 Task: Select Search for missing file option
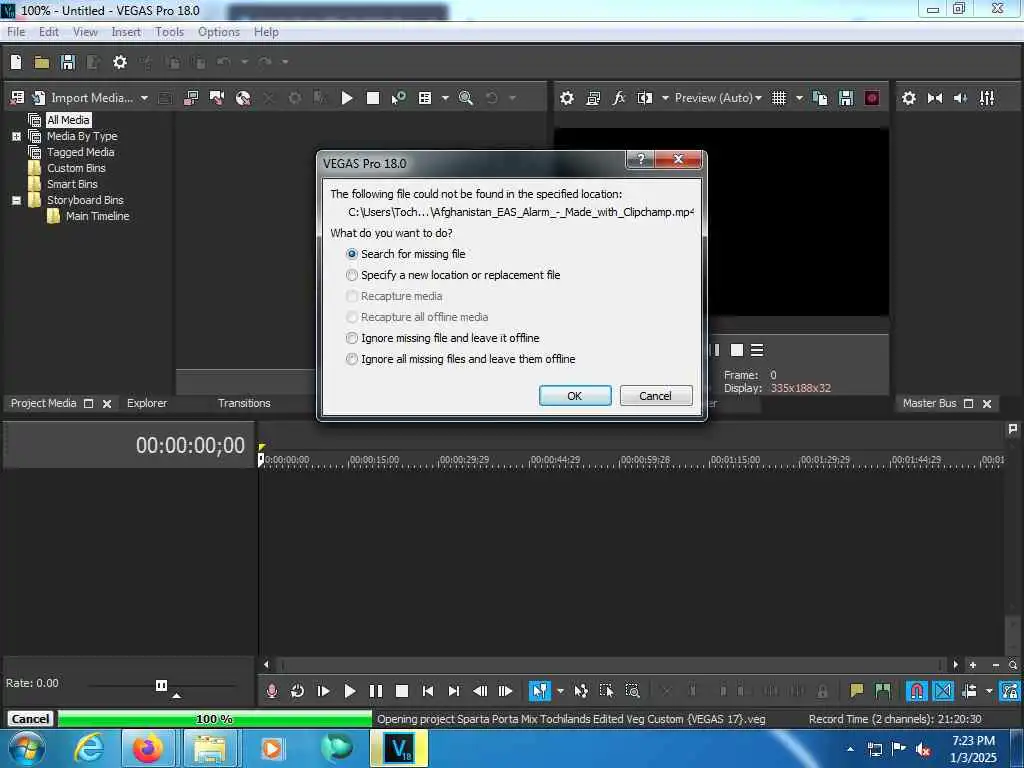[x=406, y=254]
